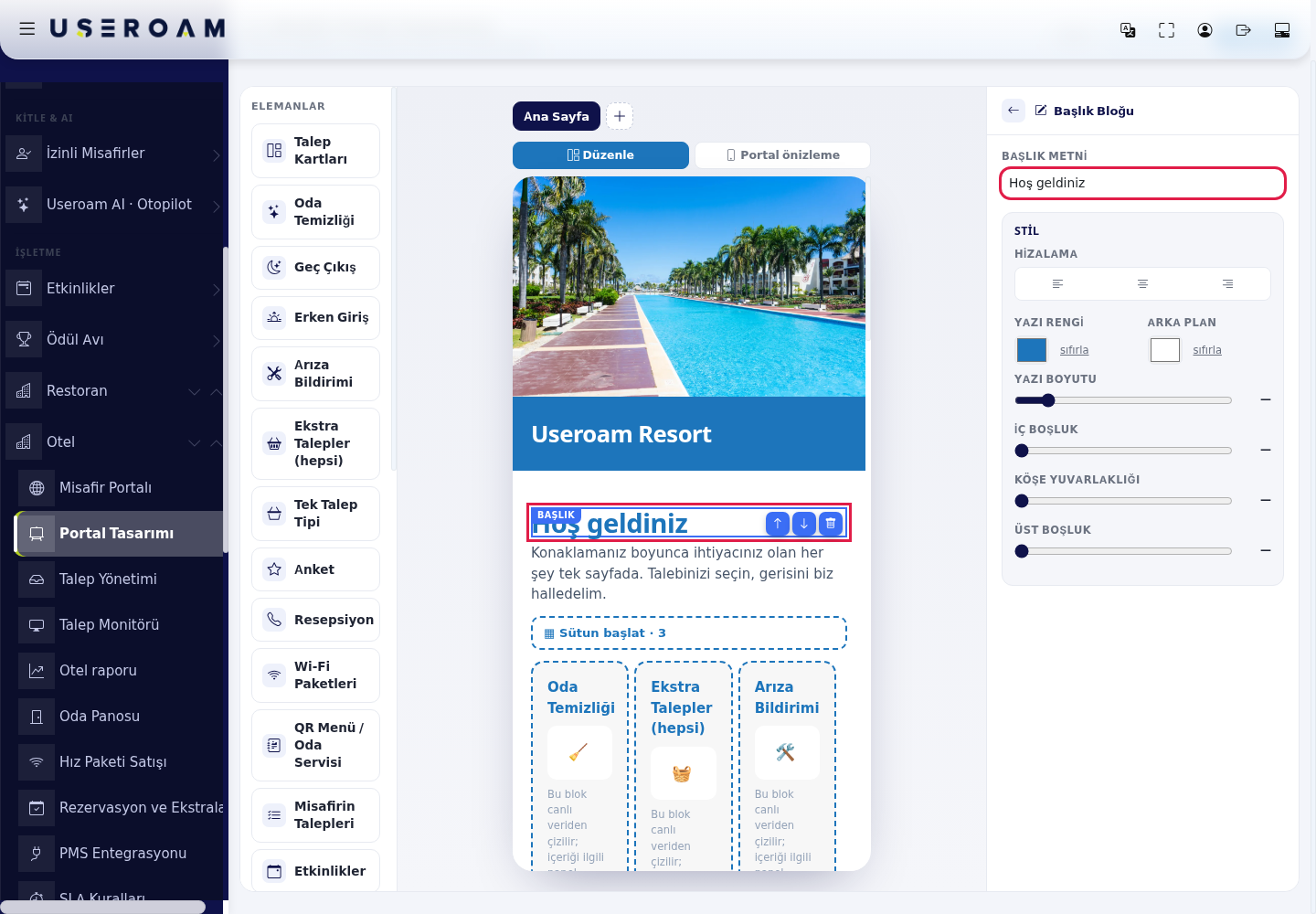Image resolution: width=1316 pixels, height=914 pixels.
Task: Select the Sütun başlat · 3 block
Action: point(689,633)
